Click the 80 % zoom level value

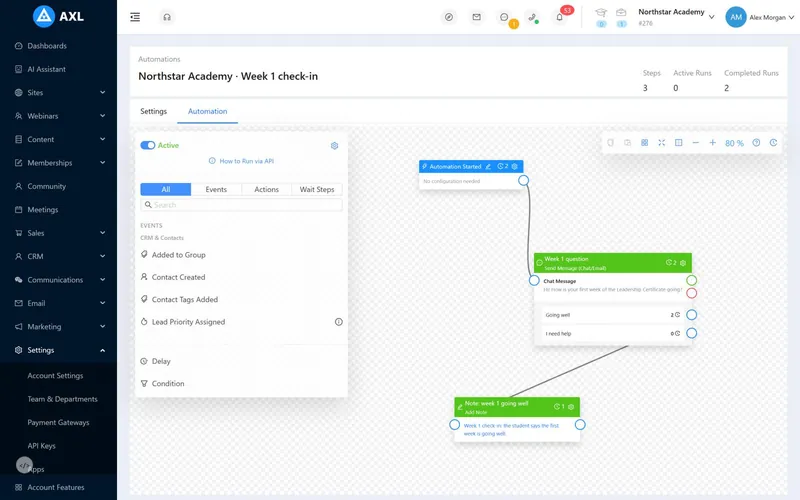click(x=734, y=143)
